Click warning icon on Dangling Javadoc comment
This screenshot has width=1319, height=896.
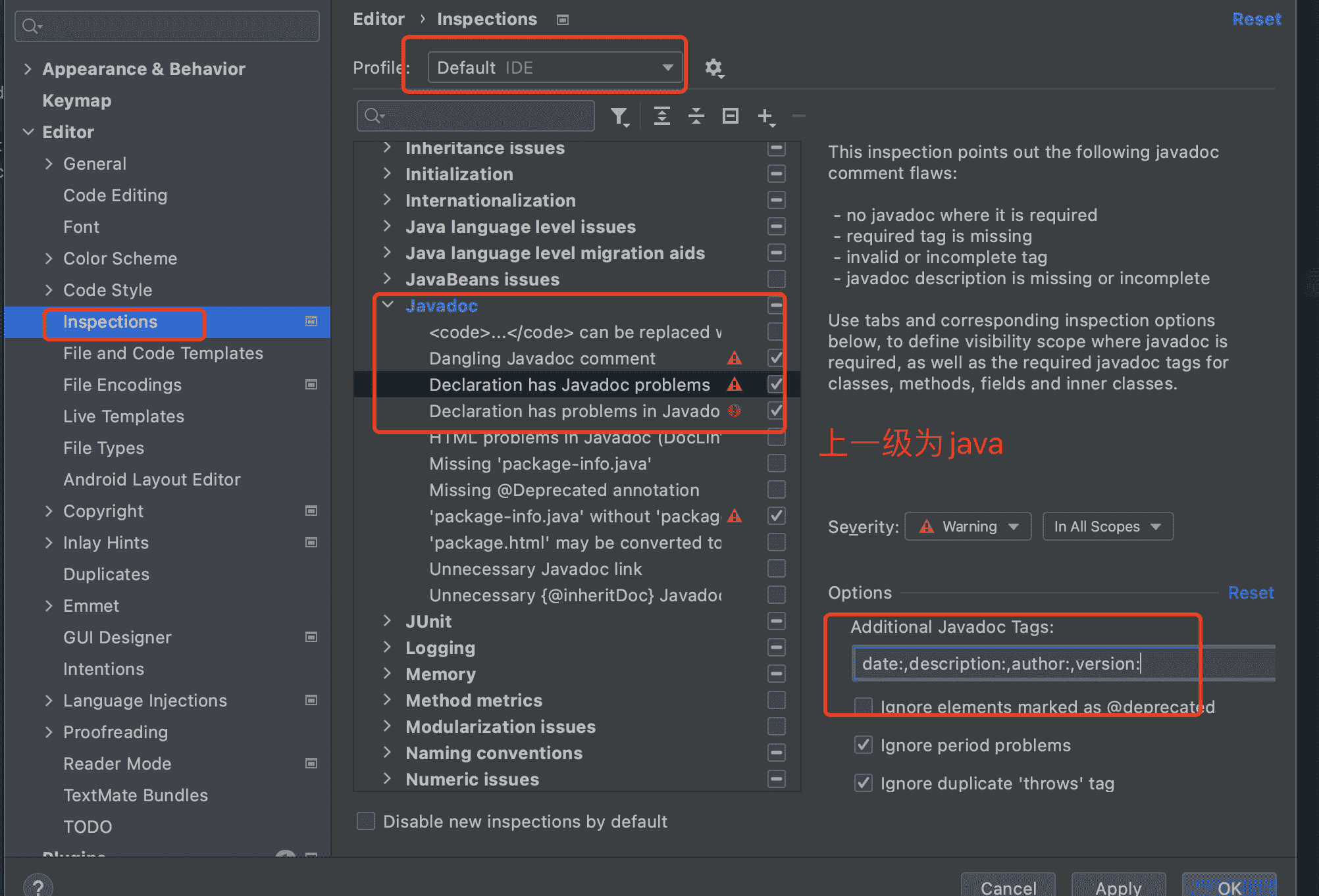tap(735, 359)
